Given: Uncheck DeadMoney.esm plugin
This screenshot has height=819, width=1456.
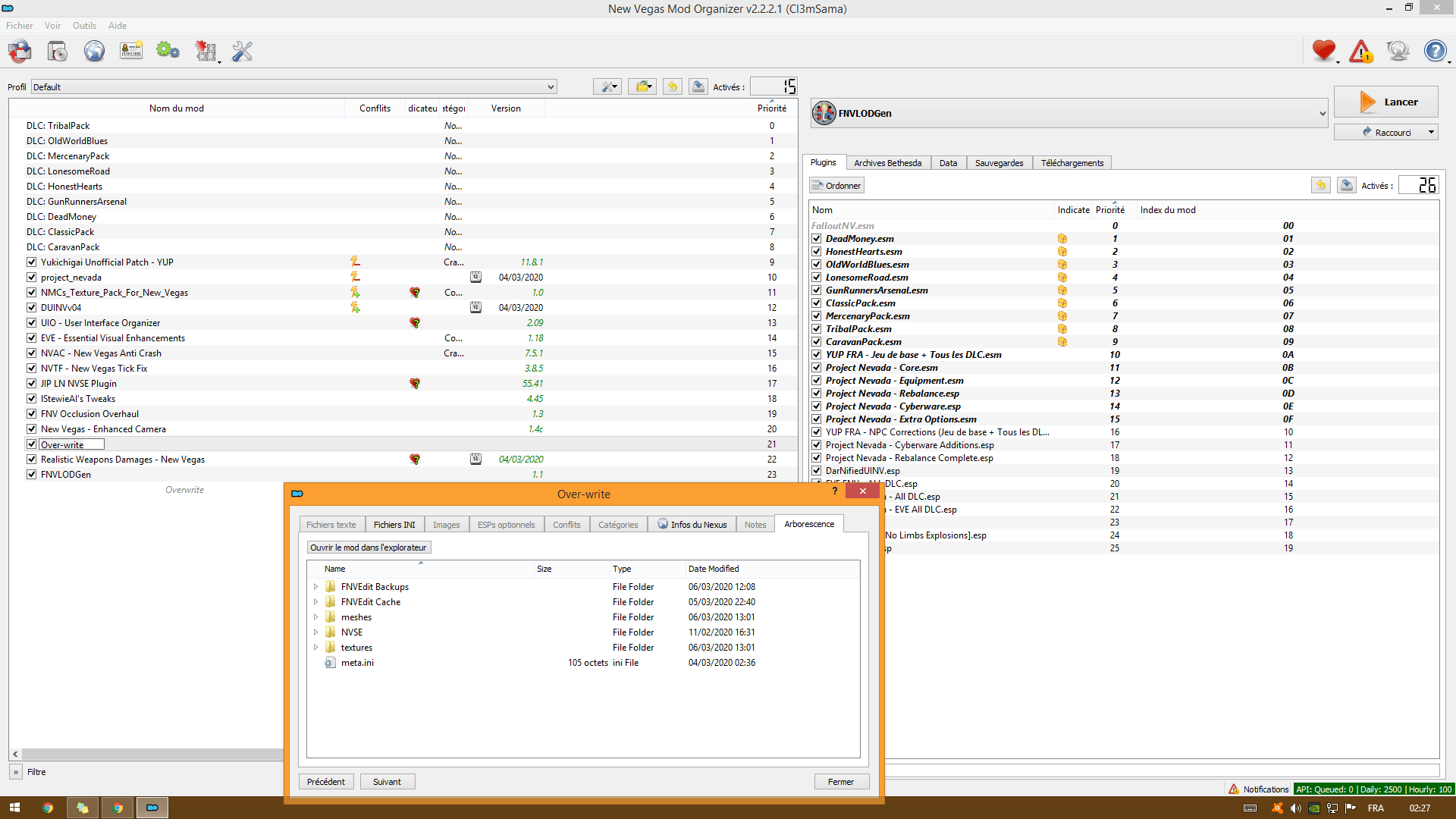Looking at the screenshot, I should (817, 238).
